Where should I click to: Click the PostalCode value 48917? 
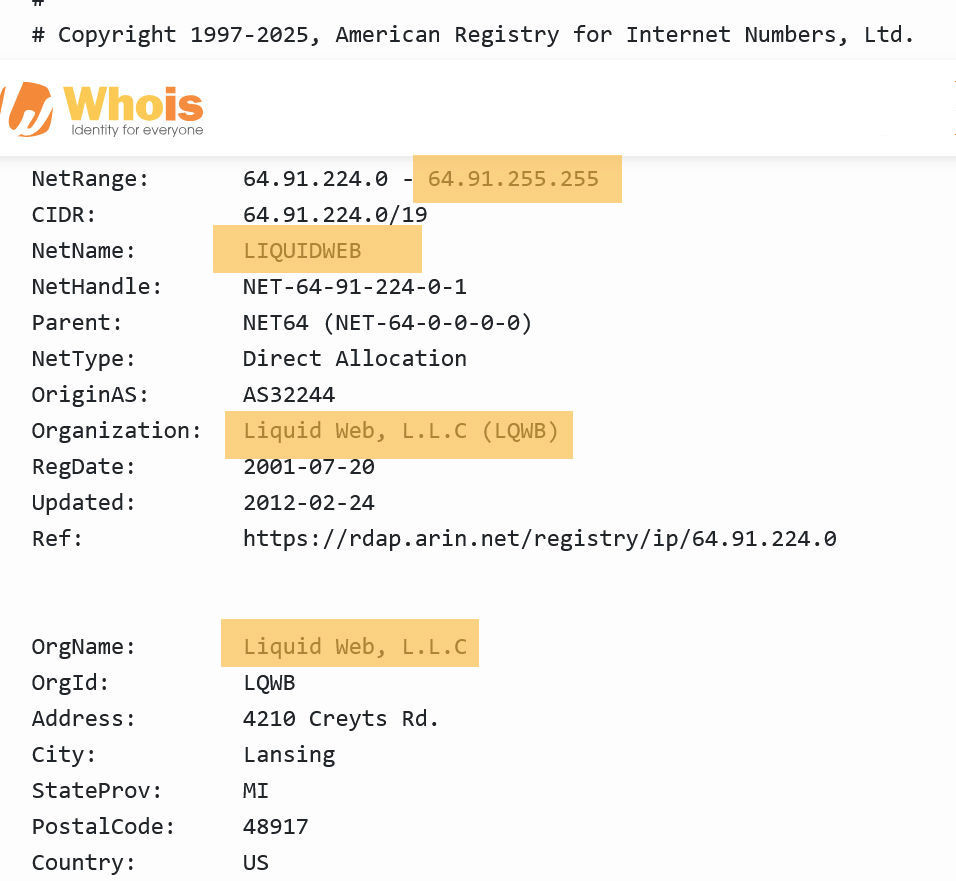pos(276,827)
